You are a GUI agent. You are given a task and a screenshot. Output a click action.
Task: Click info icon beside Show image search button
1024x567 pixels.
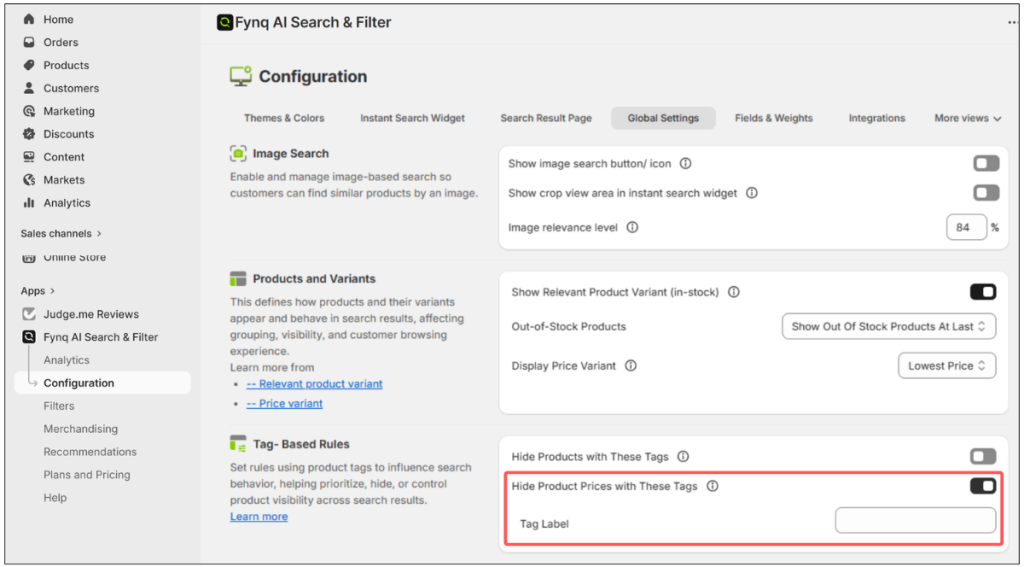pyautogui.click(x=685, y=163)
